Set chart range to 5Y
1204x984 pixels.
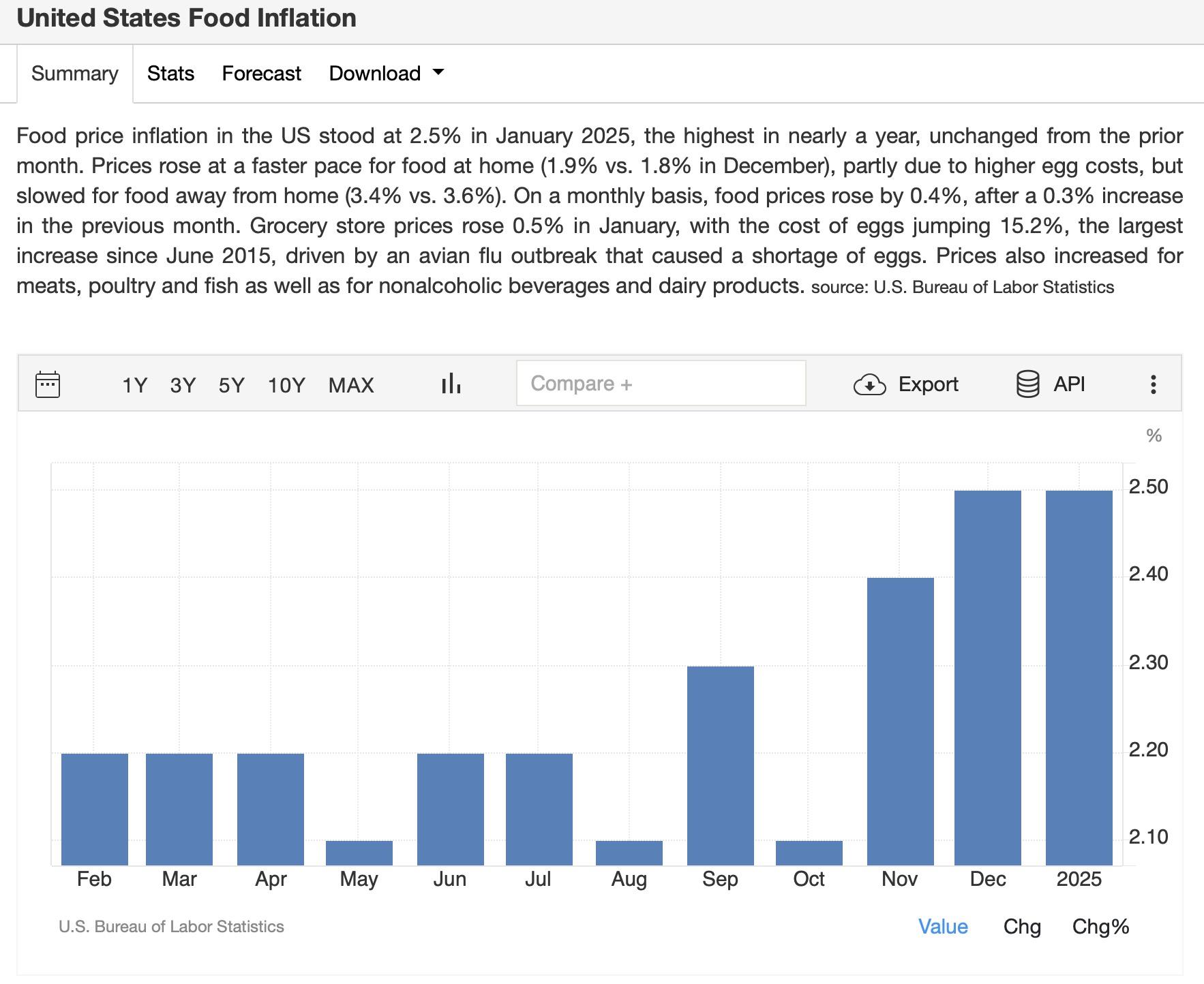click(231, 385)
